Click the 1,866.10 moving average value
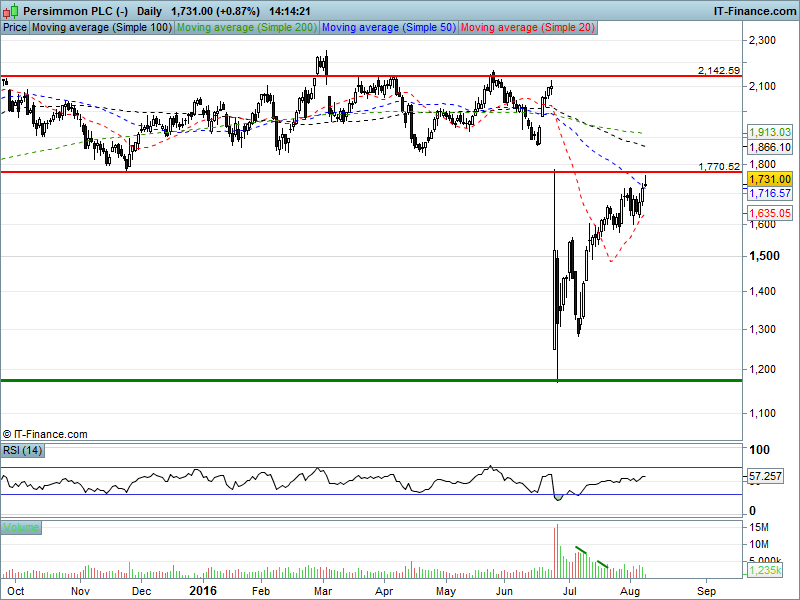Image resolution: width=800 pixels, height=600 pixels. [x=769, y=147]
